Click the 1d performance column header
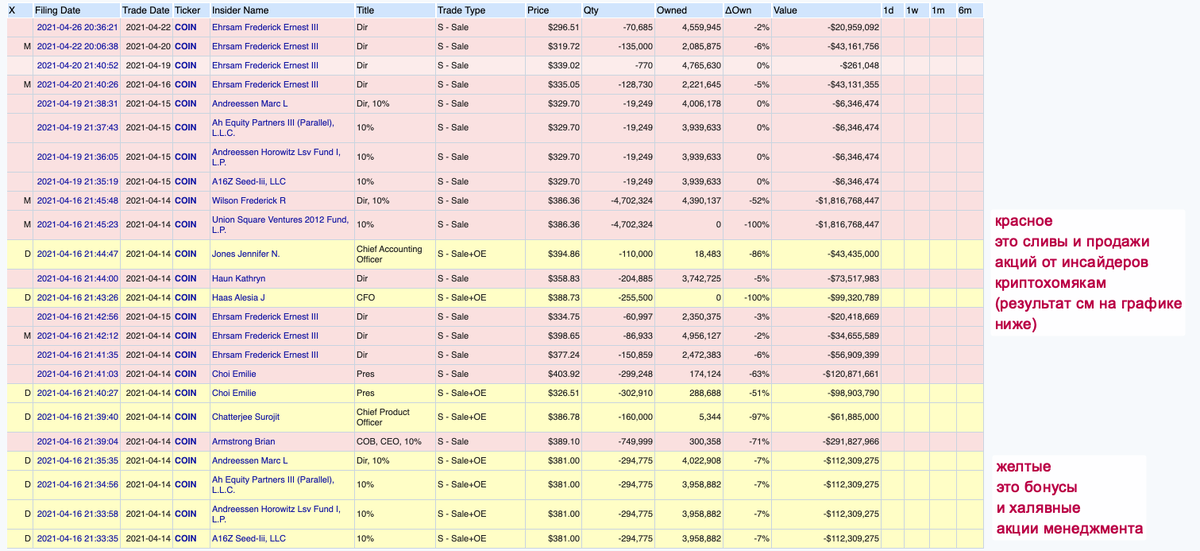 click(890, 9)
